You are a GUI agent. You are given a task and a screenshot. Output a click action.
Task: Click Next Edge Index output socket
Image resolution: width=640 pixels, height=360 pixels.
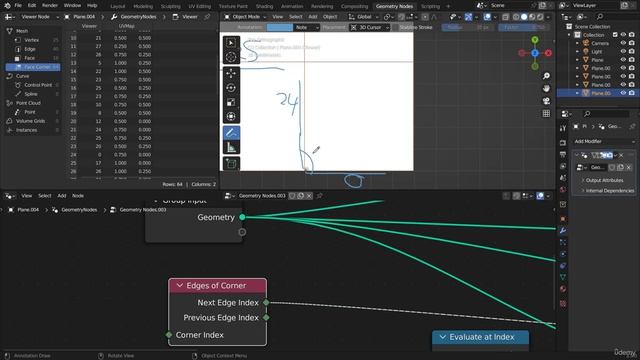tap(266, 302)
